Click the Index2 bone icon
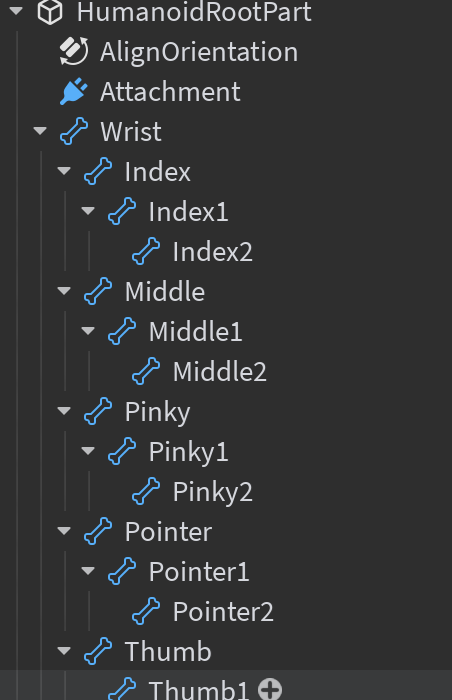The width and height of the screenshot is (452, 700). coord(146,251)
